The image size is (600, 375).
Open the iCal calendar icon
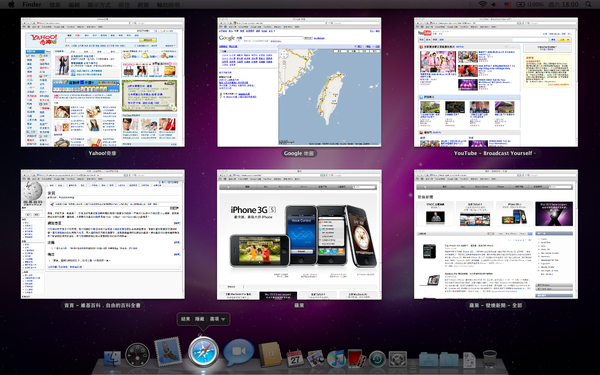(x=295, y=358)
